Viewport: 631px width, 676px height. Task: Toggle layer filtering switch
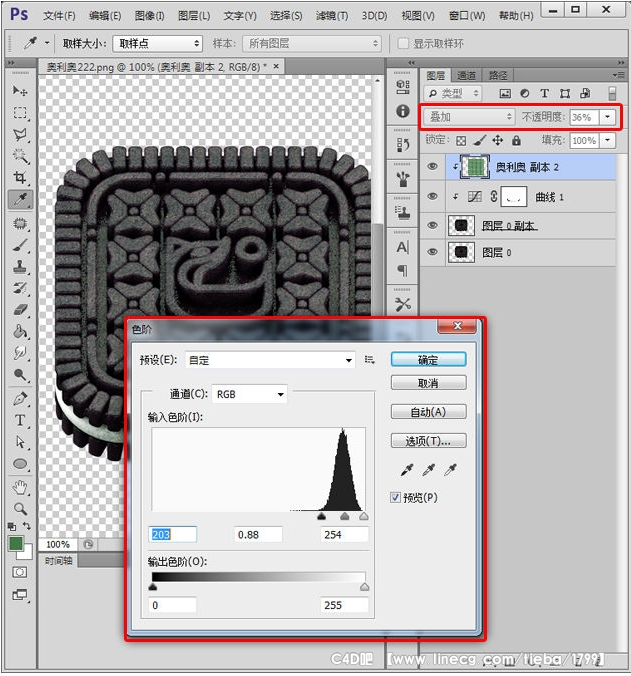[612, 94]
